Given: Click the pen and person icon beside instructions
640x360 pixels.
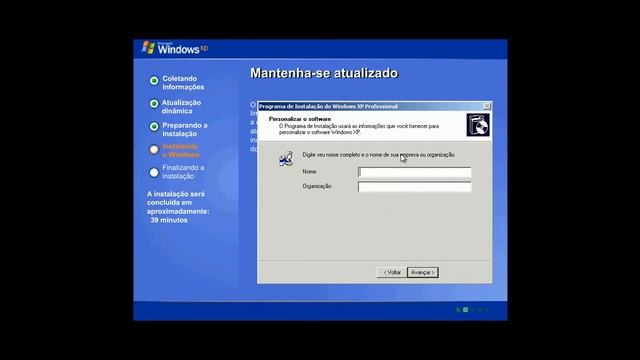Looking at the screenshot, I should click(286, 158).
